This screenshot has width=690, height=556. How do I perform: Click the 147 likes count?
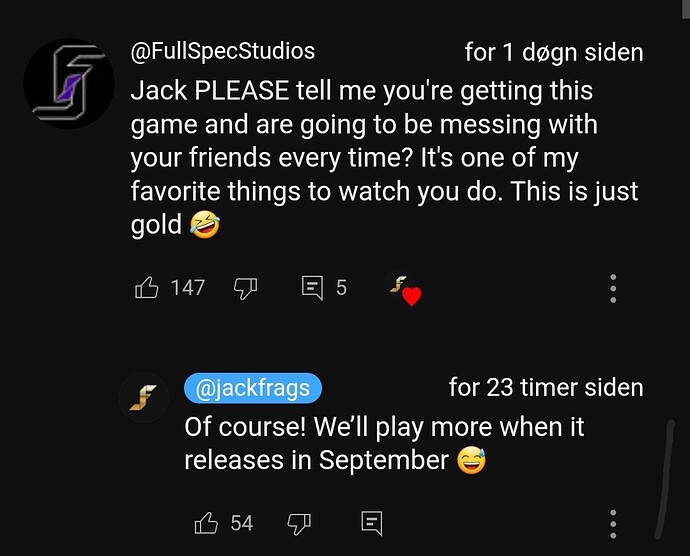pos(188,288)
